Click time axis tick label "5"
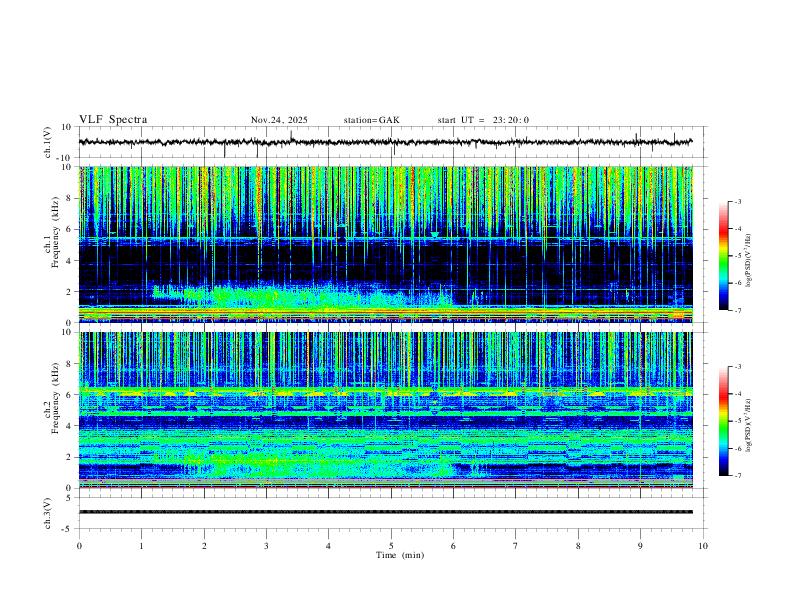This screenshot has height=612, width=792. click(x=391, y=546)
